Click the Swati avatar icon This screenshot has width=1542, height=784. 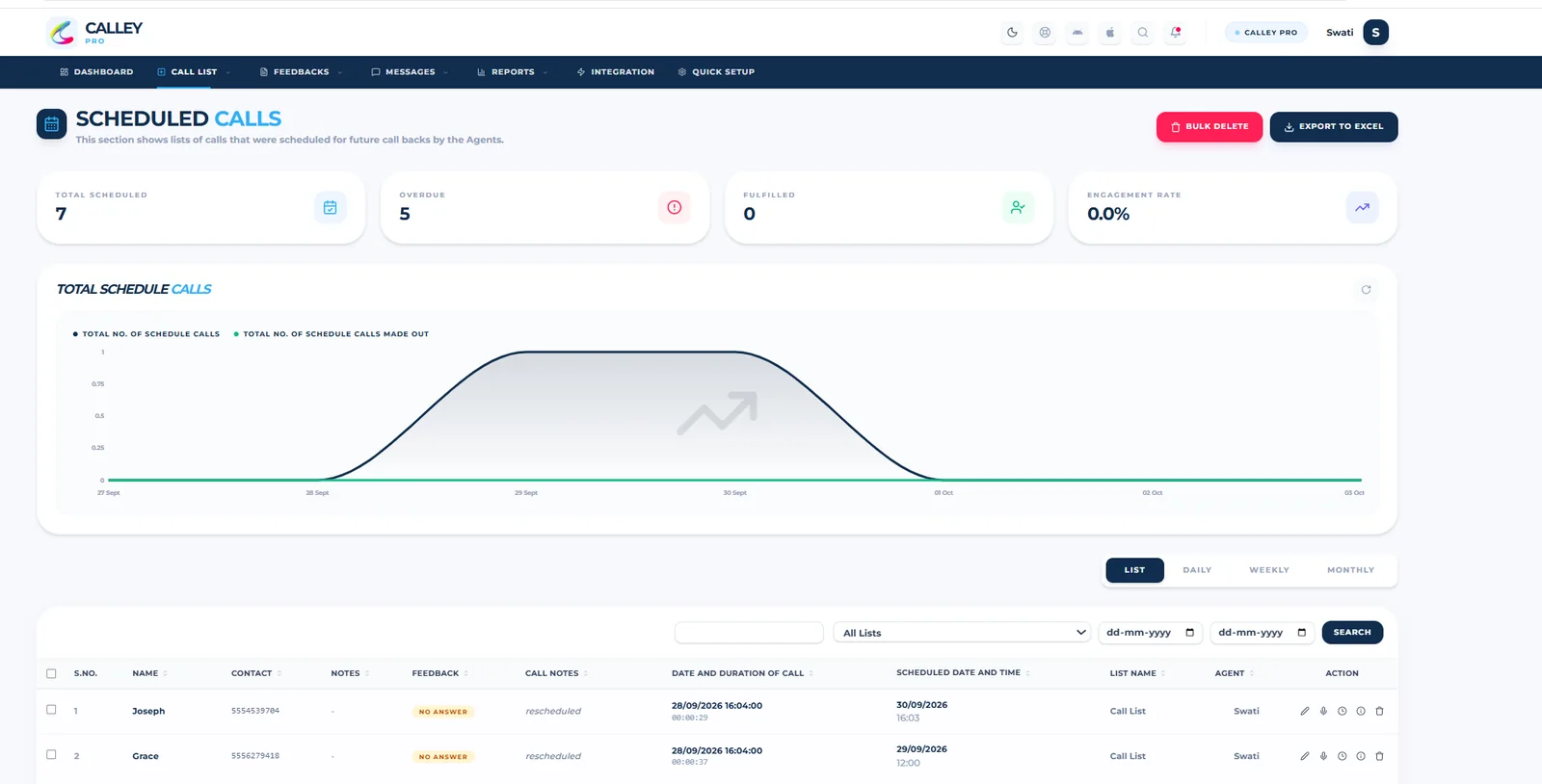1375,33
